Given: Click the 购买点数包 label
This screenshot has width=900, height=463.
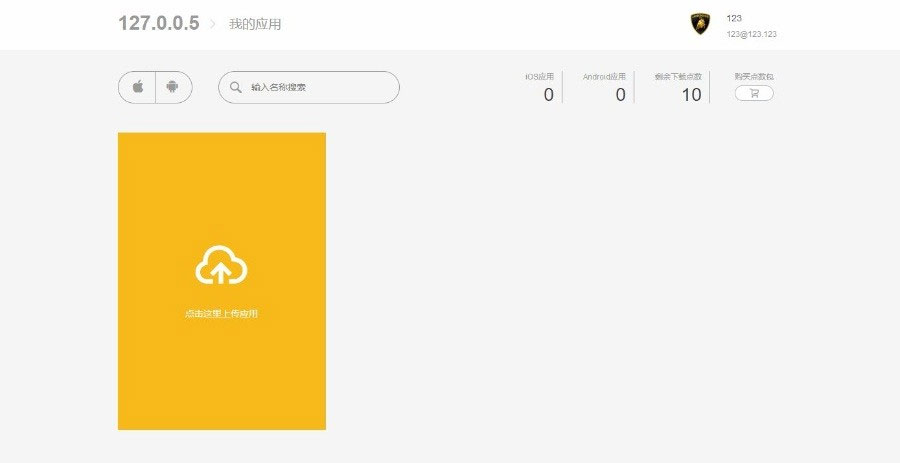Looking at the screenshot, I should click(754, 76).
